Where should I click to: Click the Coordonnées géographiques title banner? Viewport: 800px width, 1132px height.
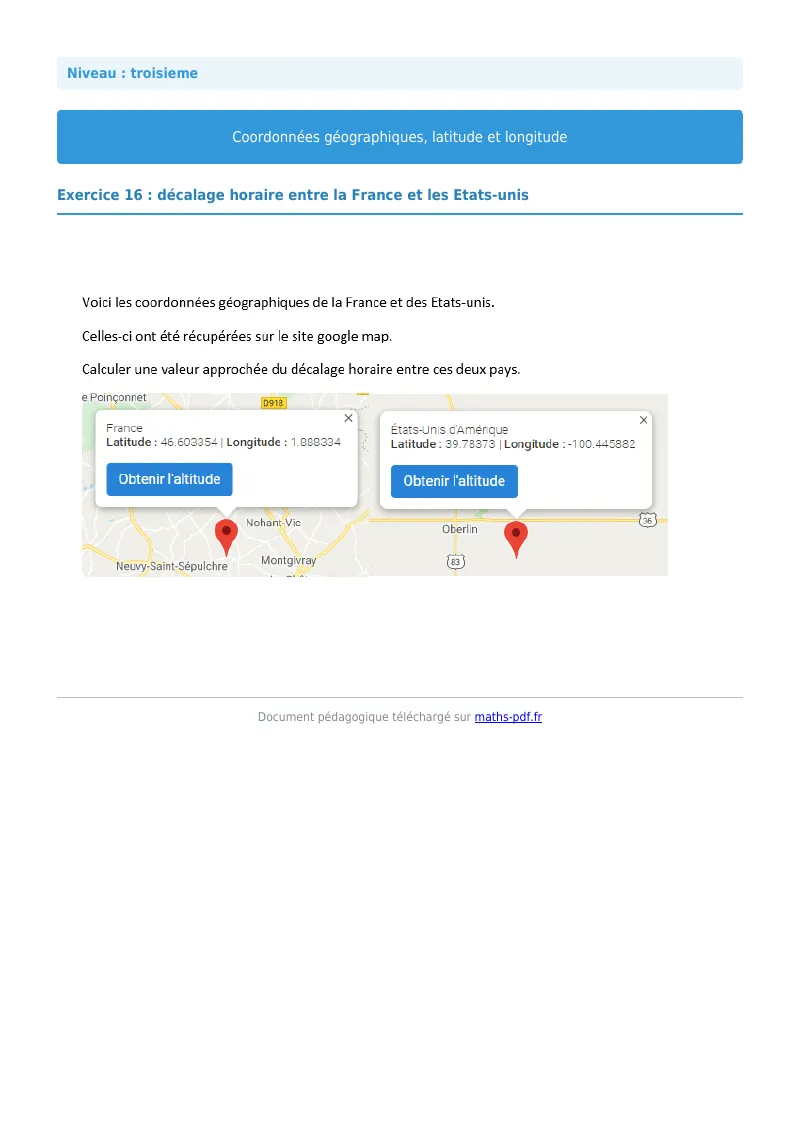400,137
